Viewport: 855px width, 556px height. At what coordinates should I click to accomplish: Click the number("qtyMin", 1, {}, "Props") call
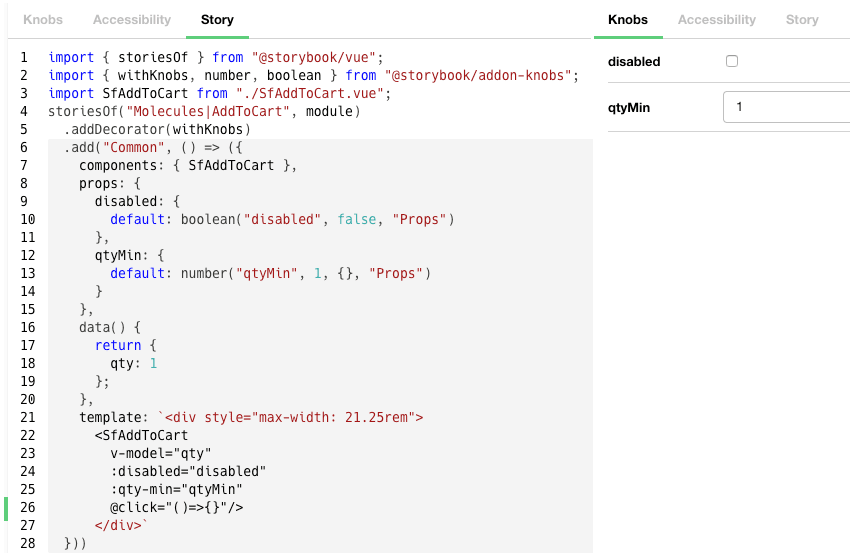[x=306, y=273]
